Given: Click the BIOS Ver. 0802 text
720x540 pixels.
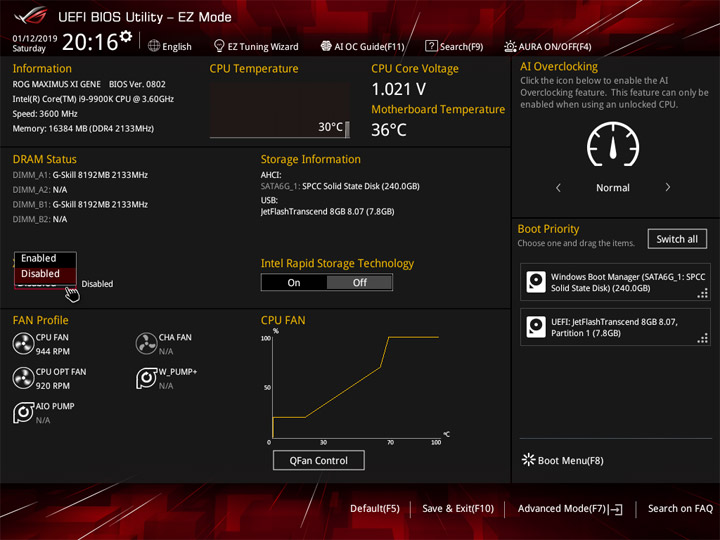Looking at the screenshot, I should coord(137,84).
